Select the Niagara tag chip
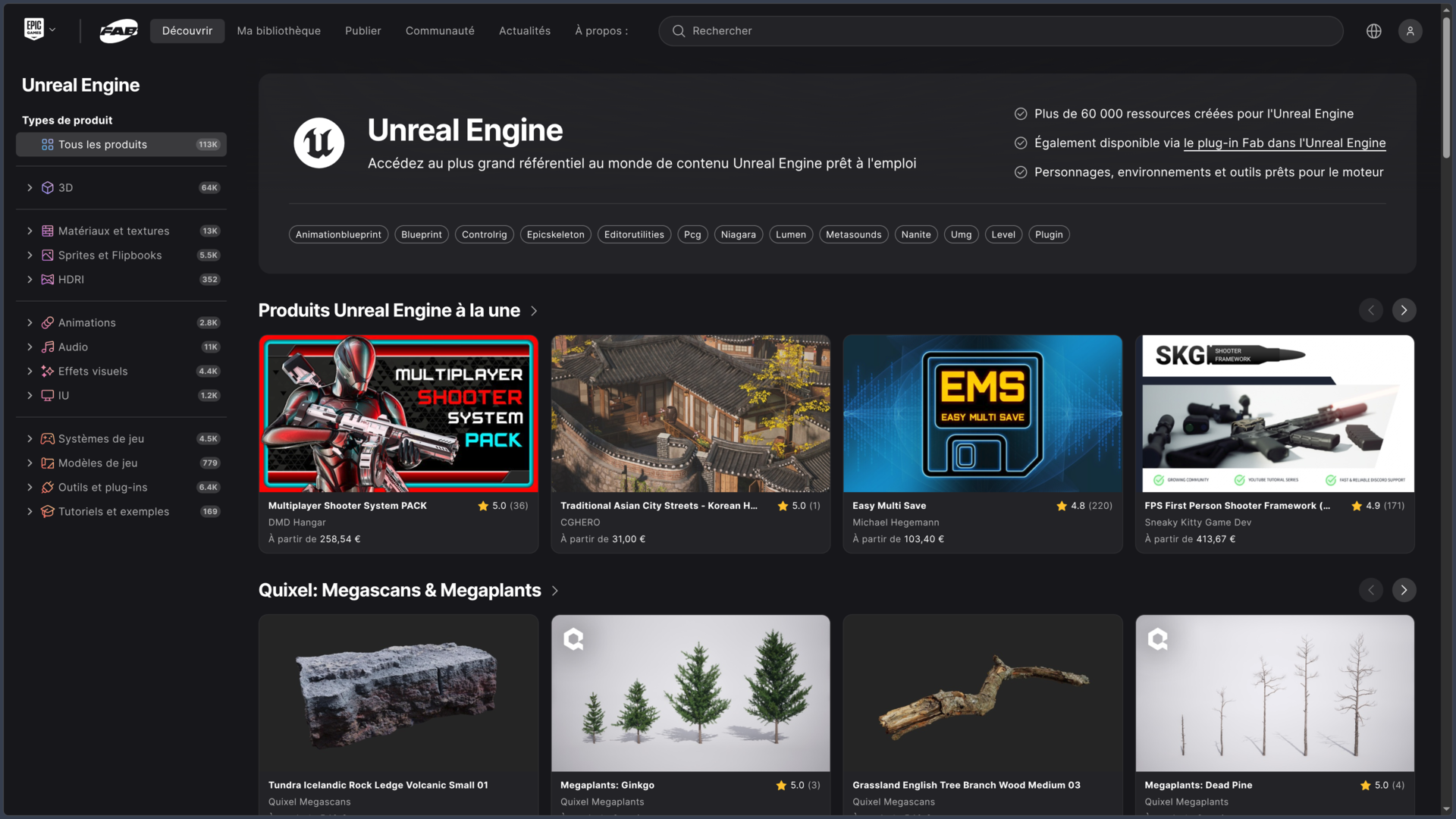Image resolution: width=1456 pixels, height=819 pixels. [738, 234]
